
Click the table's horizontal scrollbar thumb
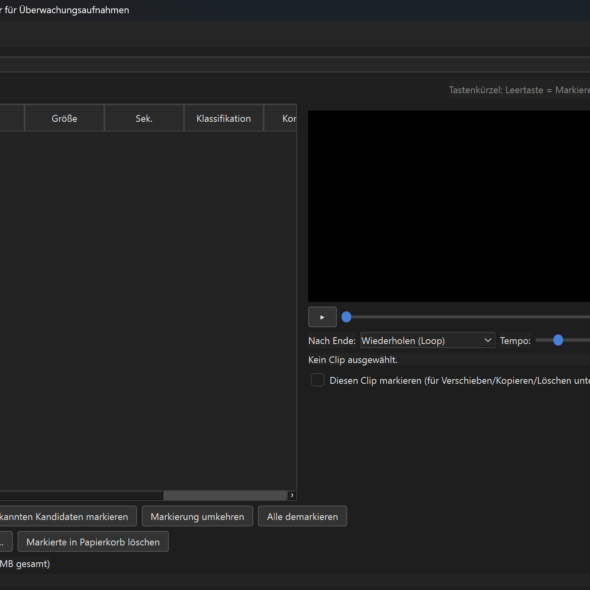[x=225, y=495]
